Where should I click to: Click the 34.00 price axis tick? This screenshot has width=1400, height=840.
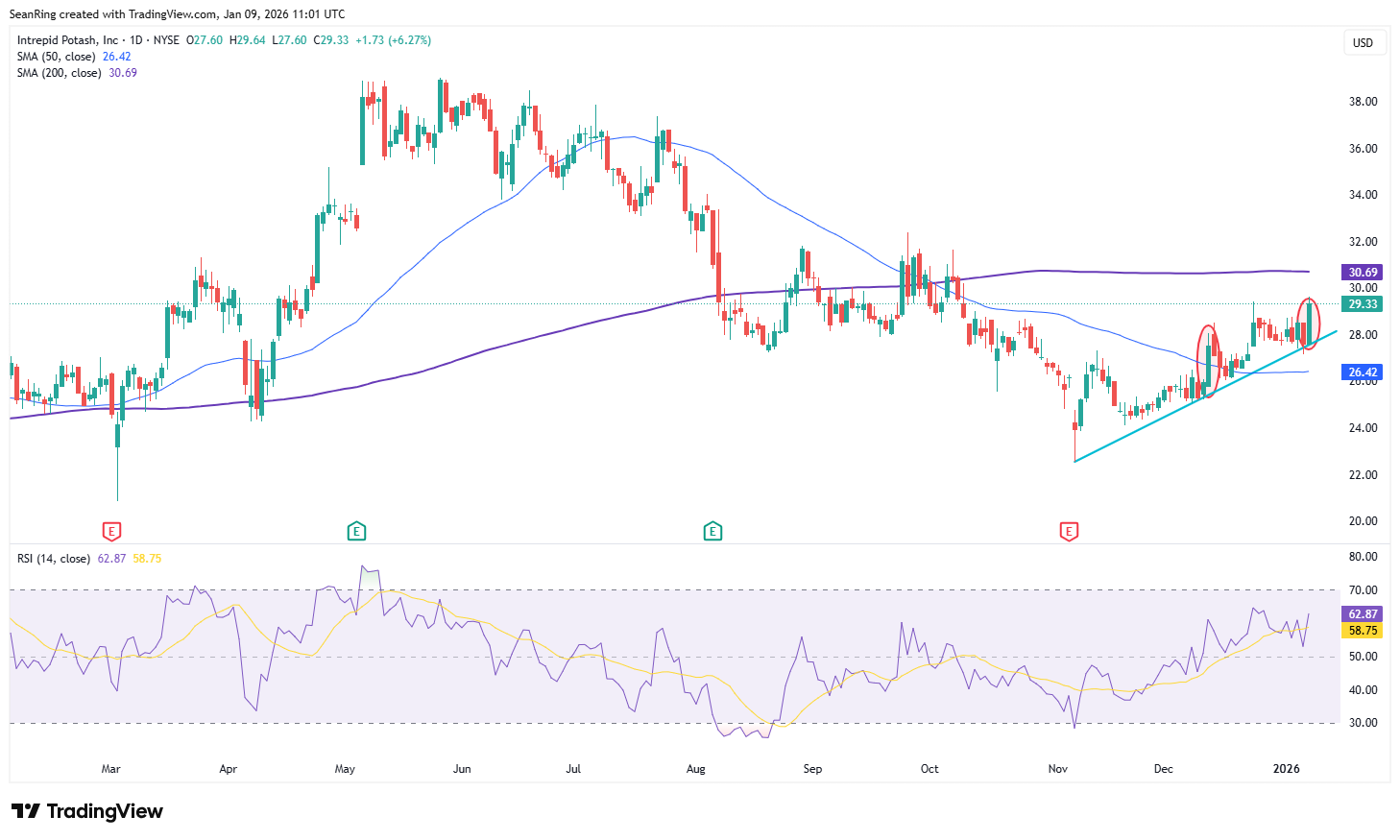click(1364, 195)
